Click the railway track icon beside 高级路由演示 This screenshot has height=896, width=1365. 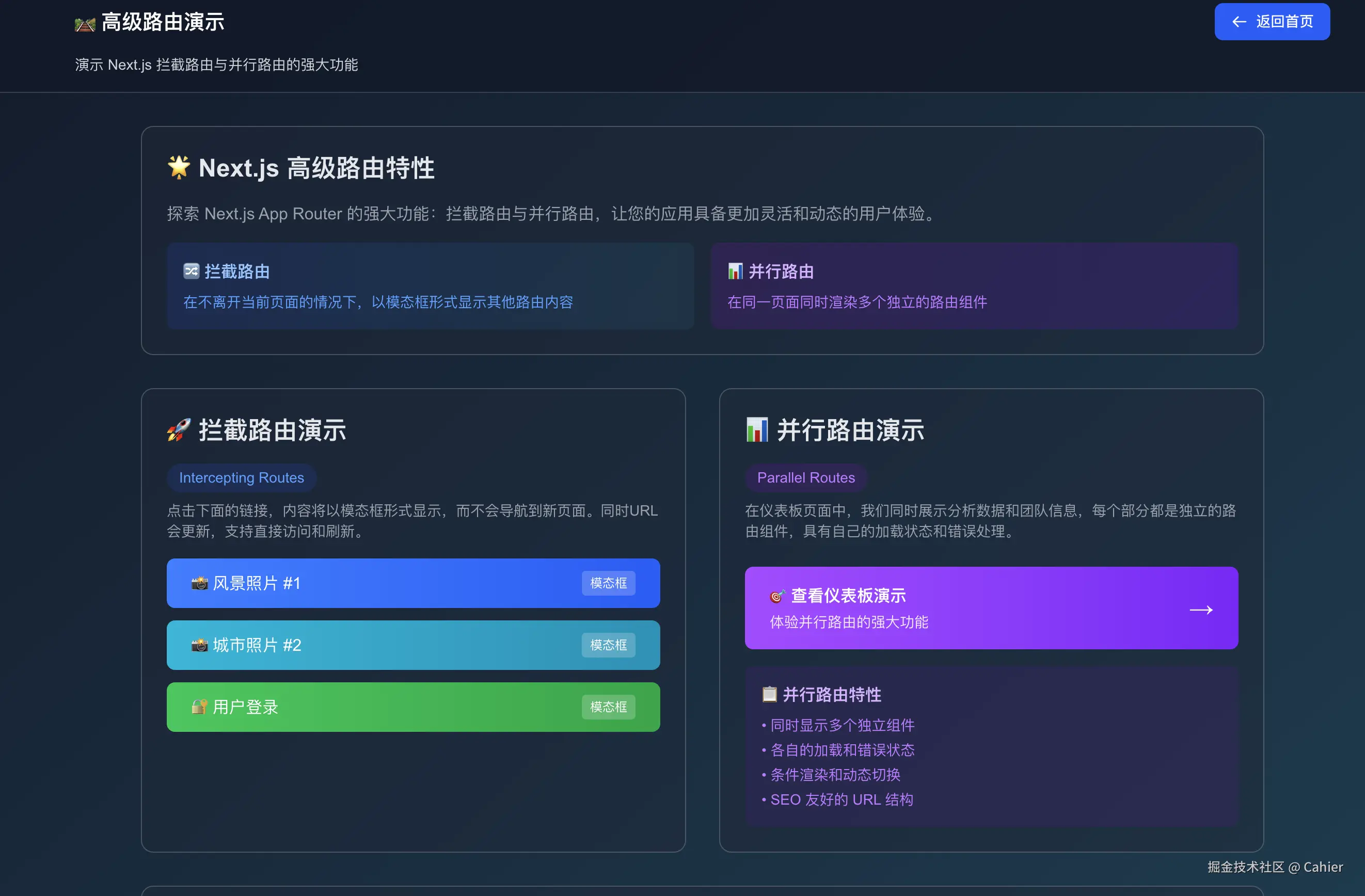[85, 24]
